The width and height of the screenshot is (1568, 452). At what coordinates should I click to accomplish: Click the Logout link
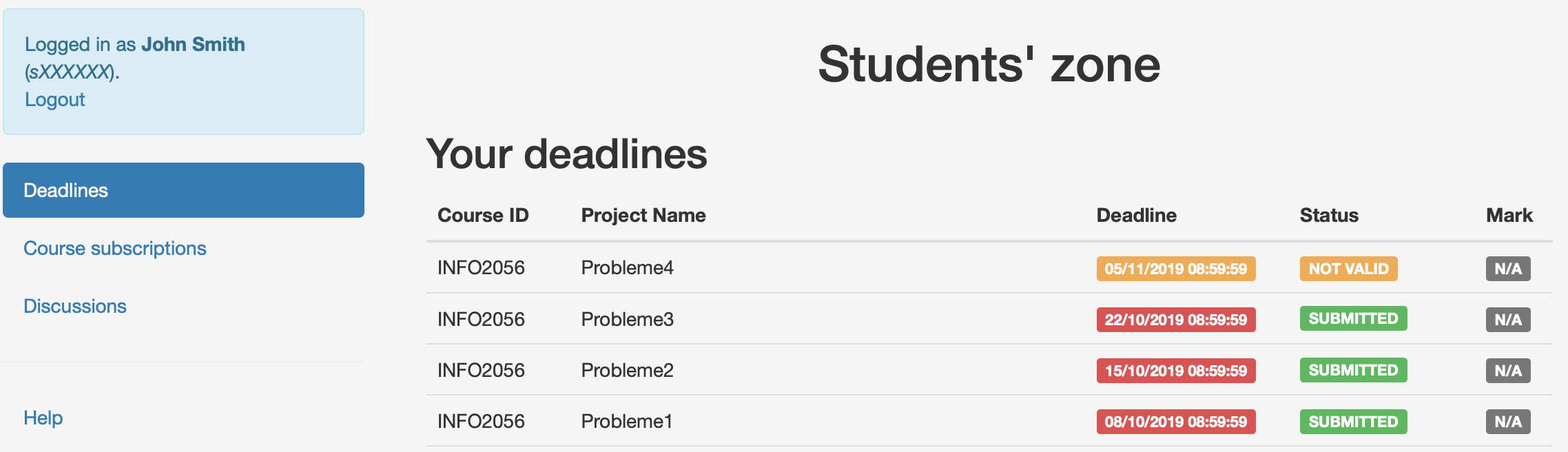[54, 100]
